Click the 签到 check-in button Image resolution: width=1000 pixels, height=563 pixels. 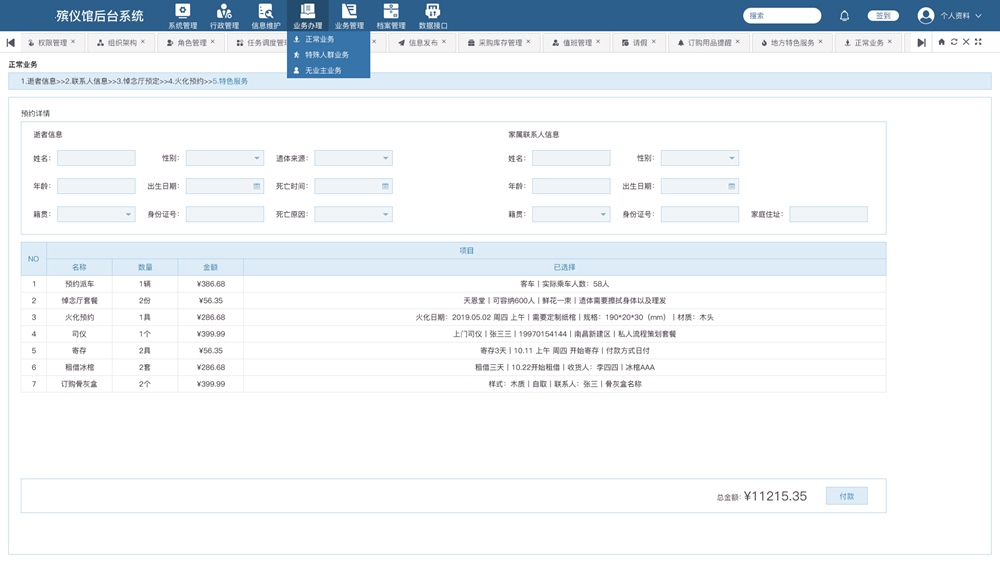point(881,16)
